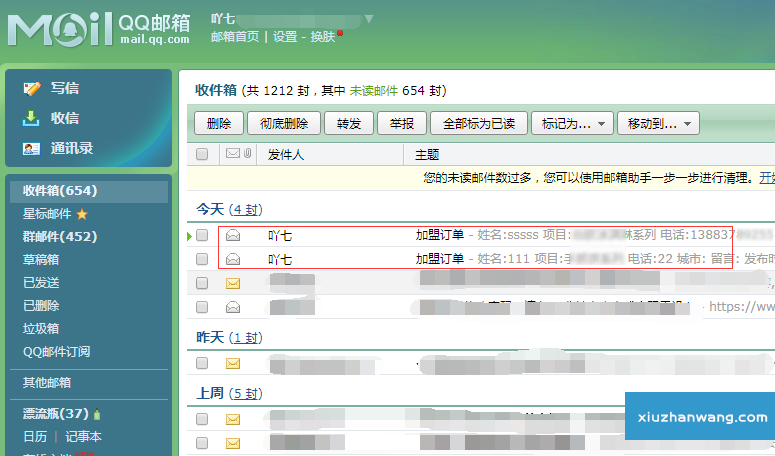The image size is (775, 456).
Task: Check the first email box under 上周
Action: [x=202, y=419]
